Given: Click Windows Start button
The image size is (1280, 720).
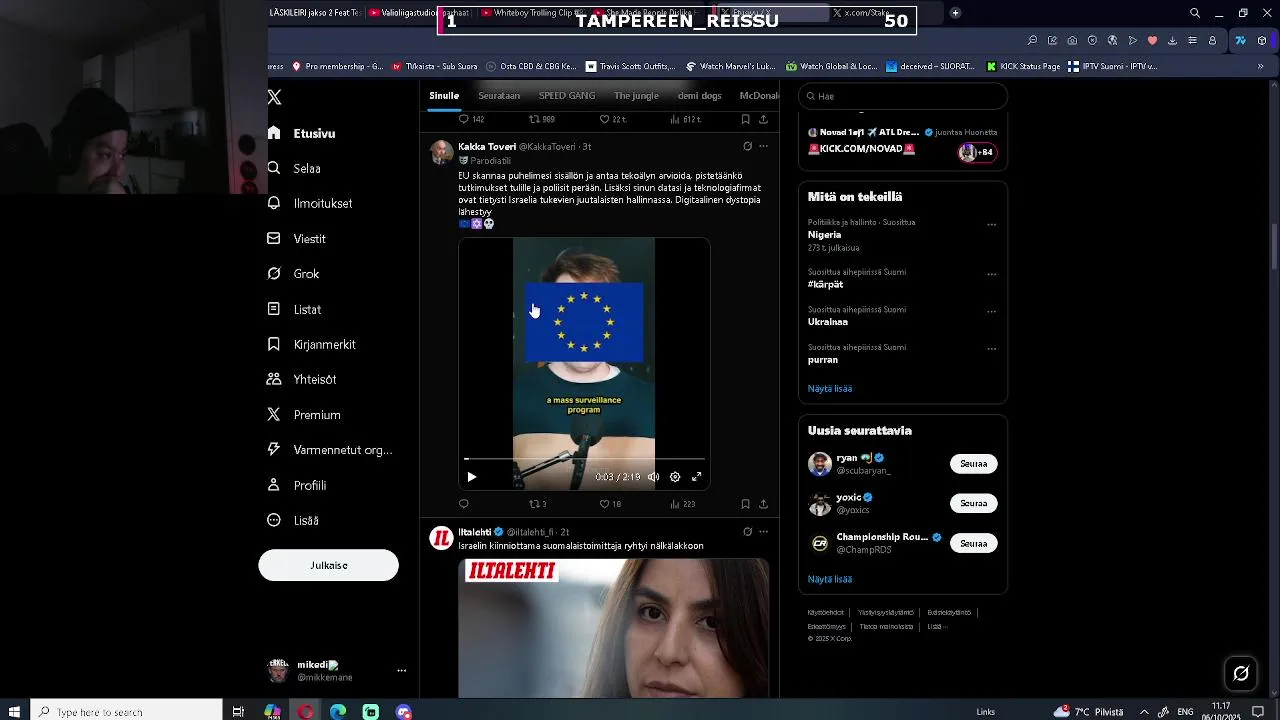Looking at the screenshot, I should 14,711.
